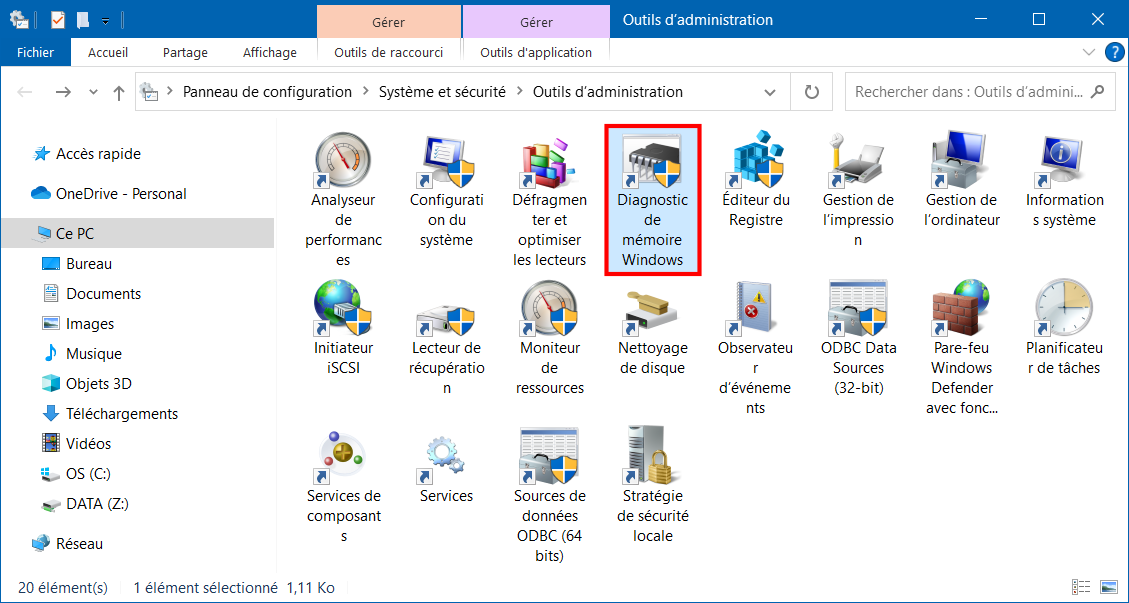This screenshot has width=1129, height=603.
Task: Click the Properties quick access toolbar icon
Action: [58, 19]
